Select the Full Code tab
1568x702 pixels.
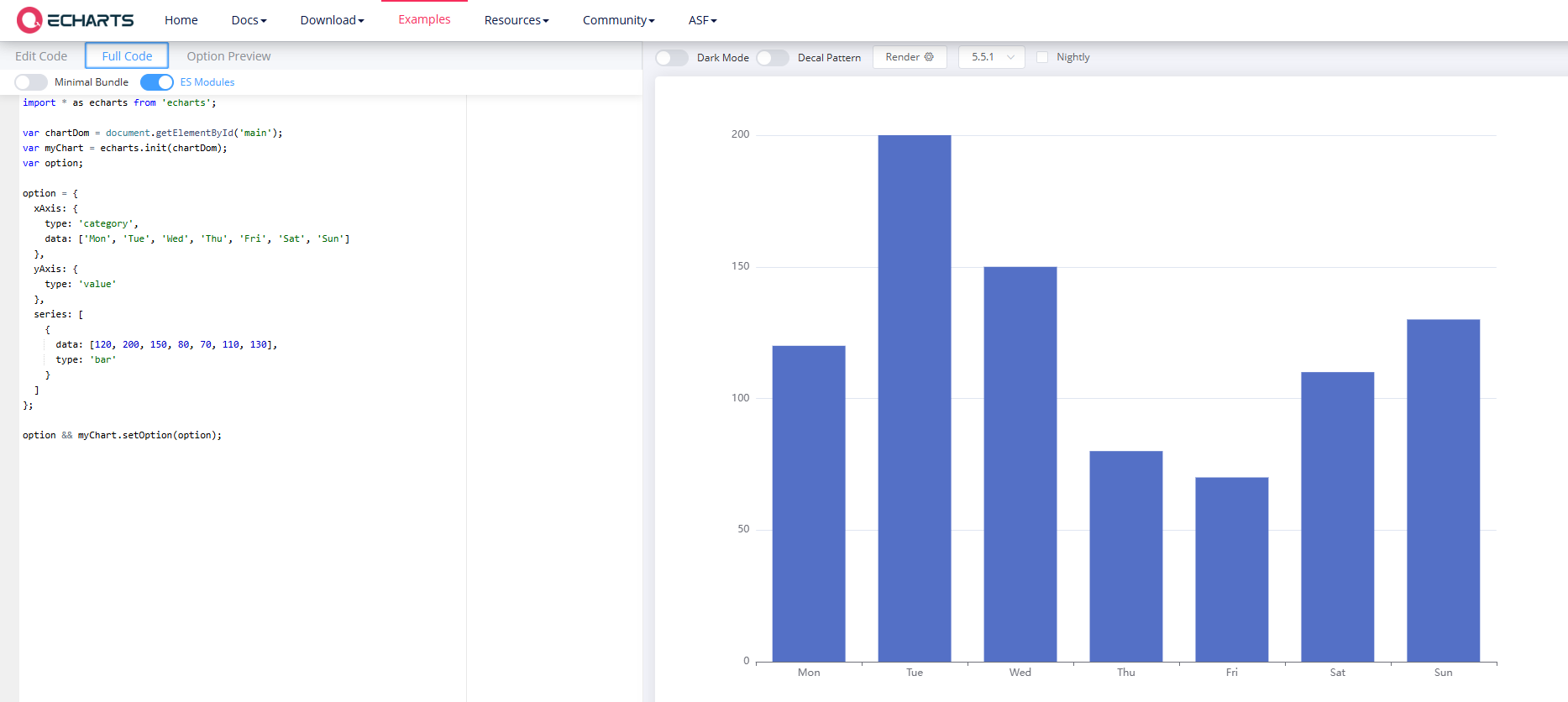[127, 56]
